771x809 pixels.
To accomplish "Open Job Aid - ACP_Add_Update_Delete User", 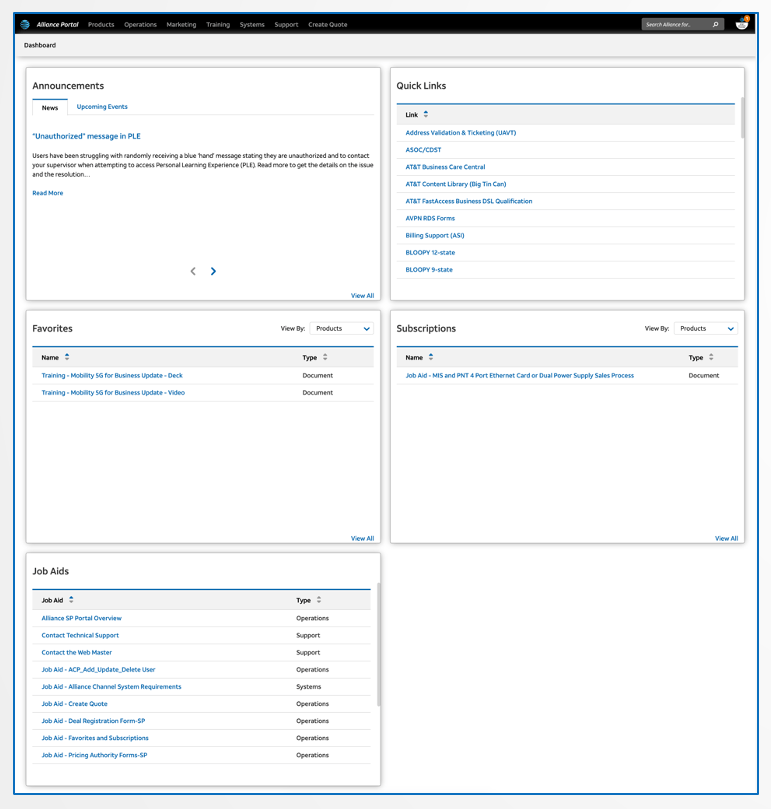I will click(98, 670).
